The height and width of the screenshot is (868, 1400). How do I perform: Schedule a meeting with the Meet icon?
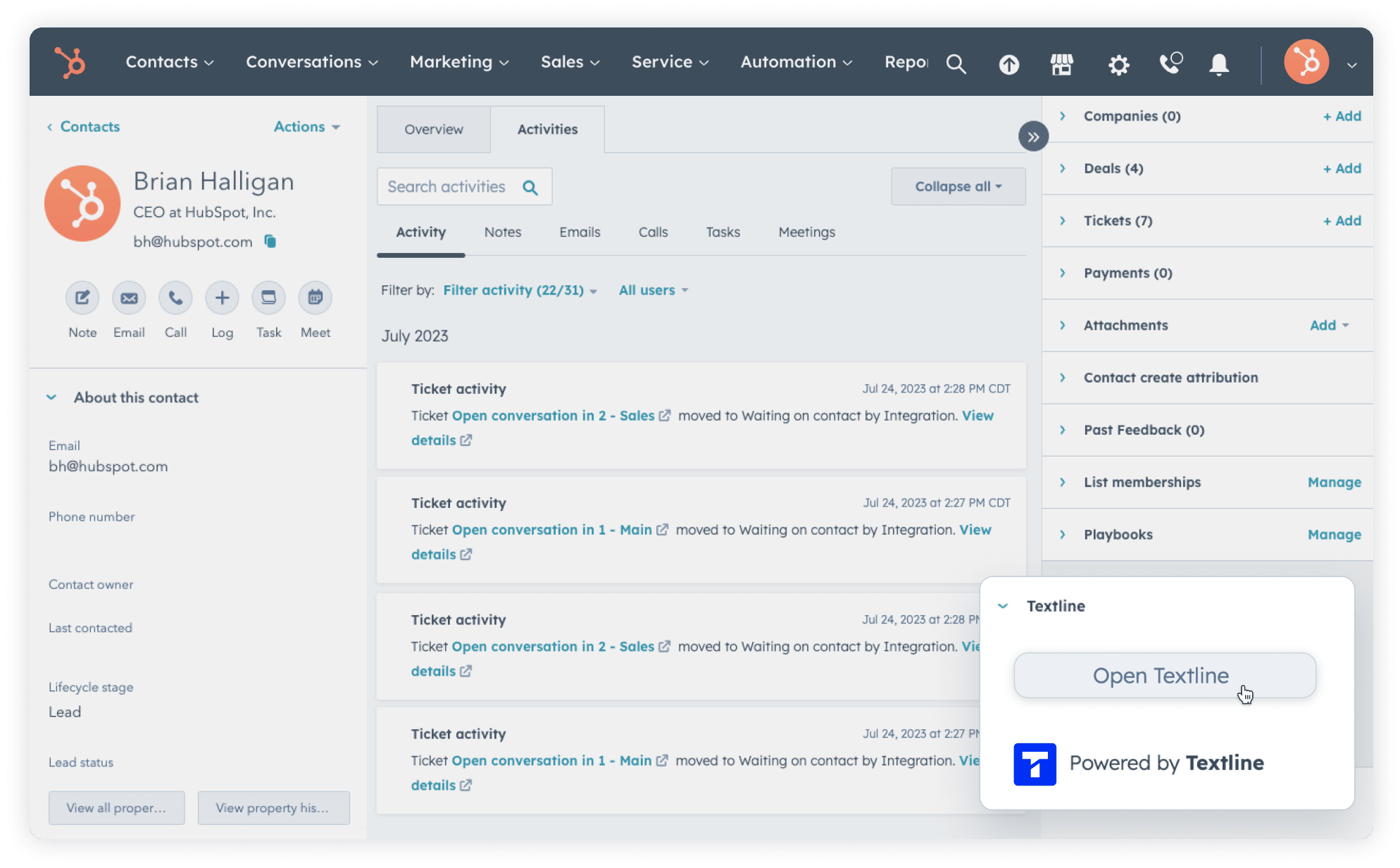(x=315, y=297)
